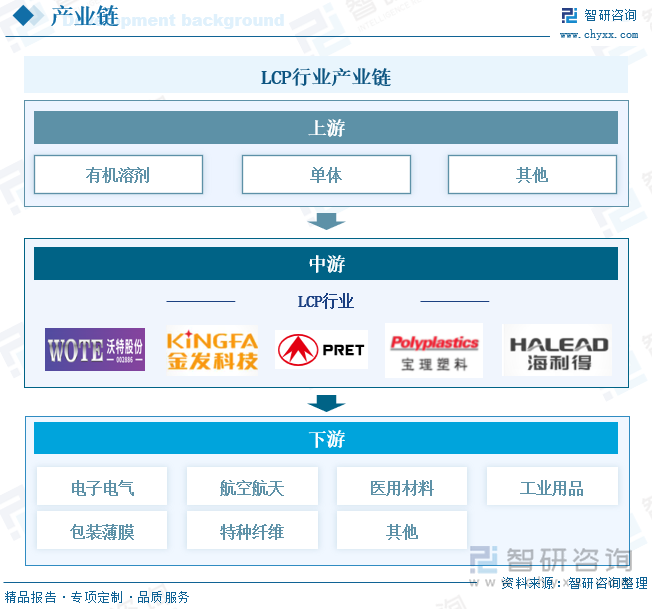Select the 包装薄膜 box
The width and height of the screenshot is (652, 609).
[x=102, y=530]
